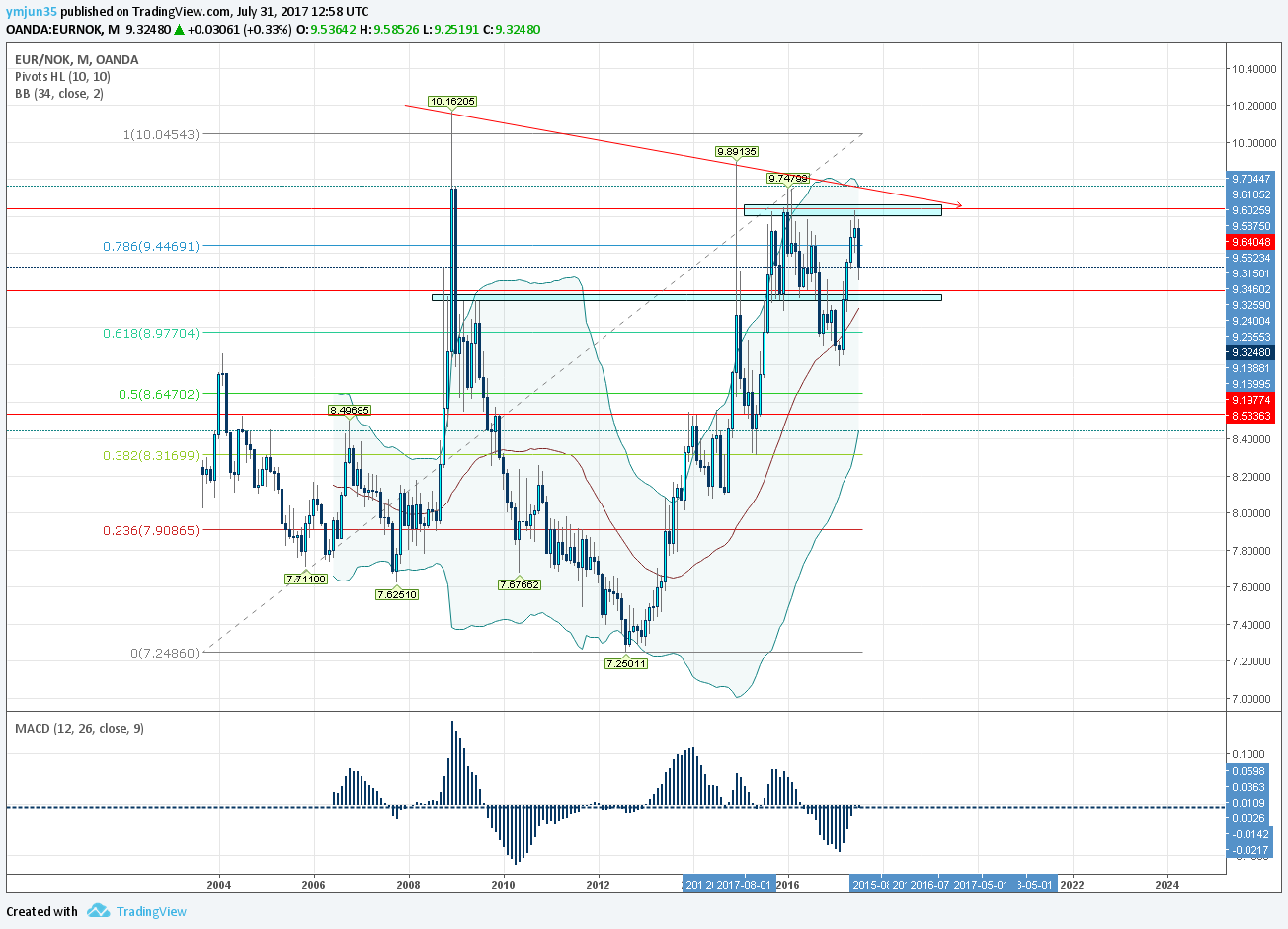Click the 9.16995 price axis tag
The image size is (1288, 929).
click(1250, 384)
